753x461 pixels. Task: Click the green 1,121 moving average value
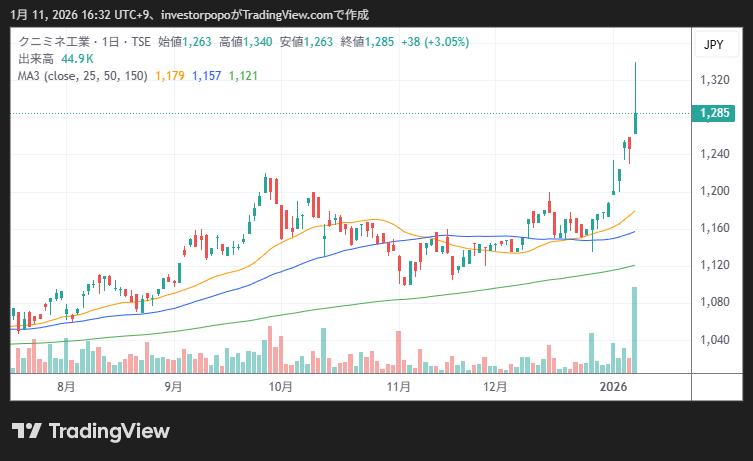click(x=243, y=74)
